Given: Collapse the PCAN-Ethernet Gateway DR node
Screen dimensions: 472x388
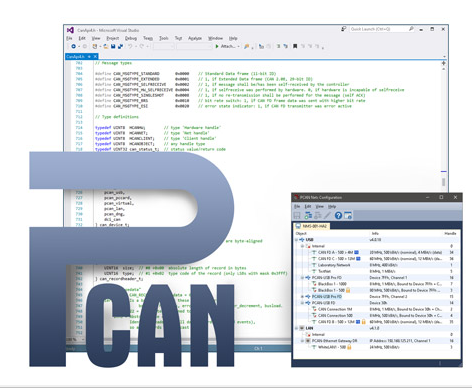Looking at the screenshot, I should pyautogui.click(x=302, y=341).
